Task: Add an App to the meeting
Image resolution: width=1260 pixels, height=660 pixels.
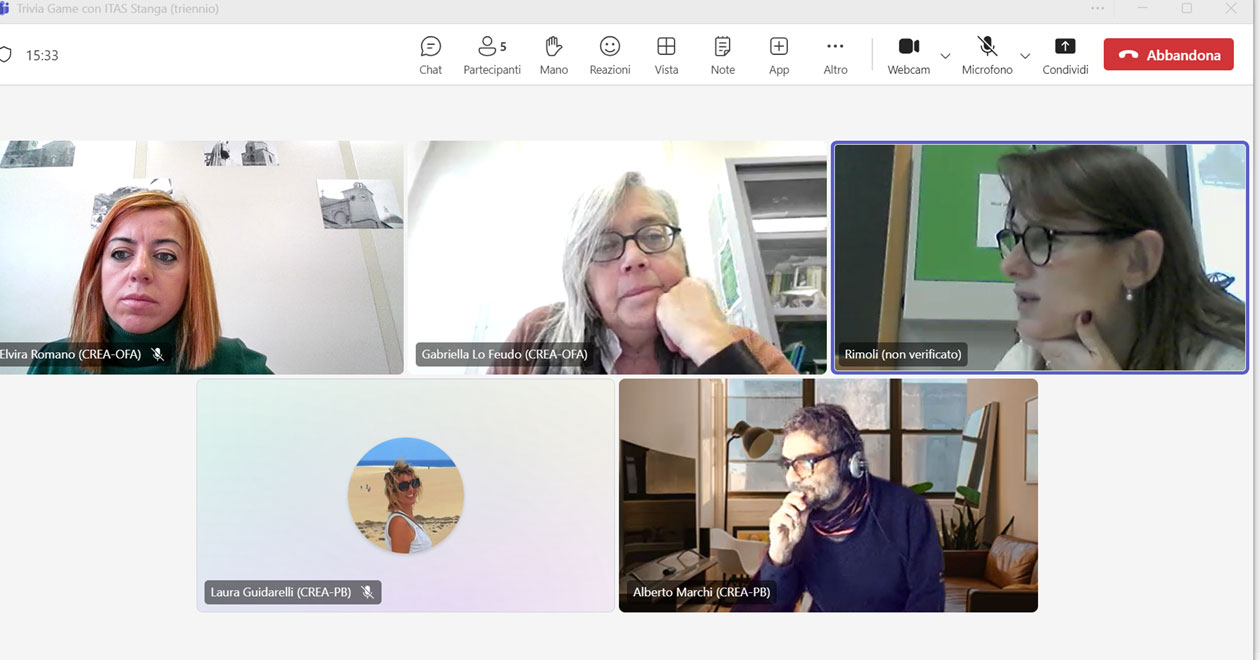Action: (x=779, y=55)
